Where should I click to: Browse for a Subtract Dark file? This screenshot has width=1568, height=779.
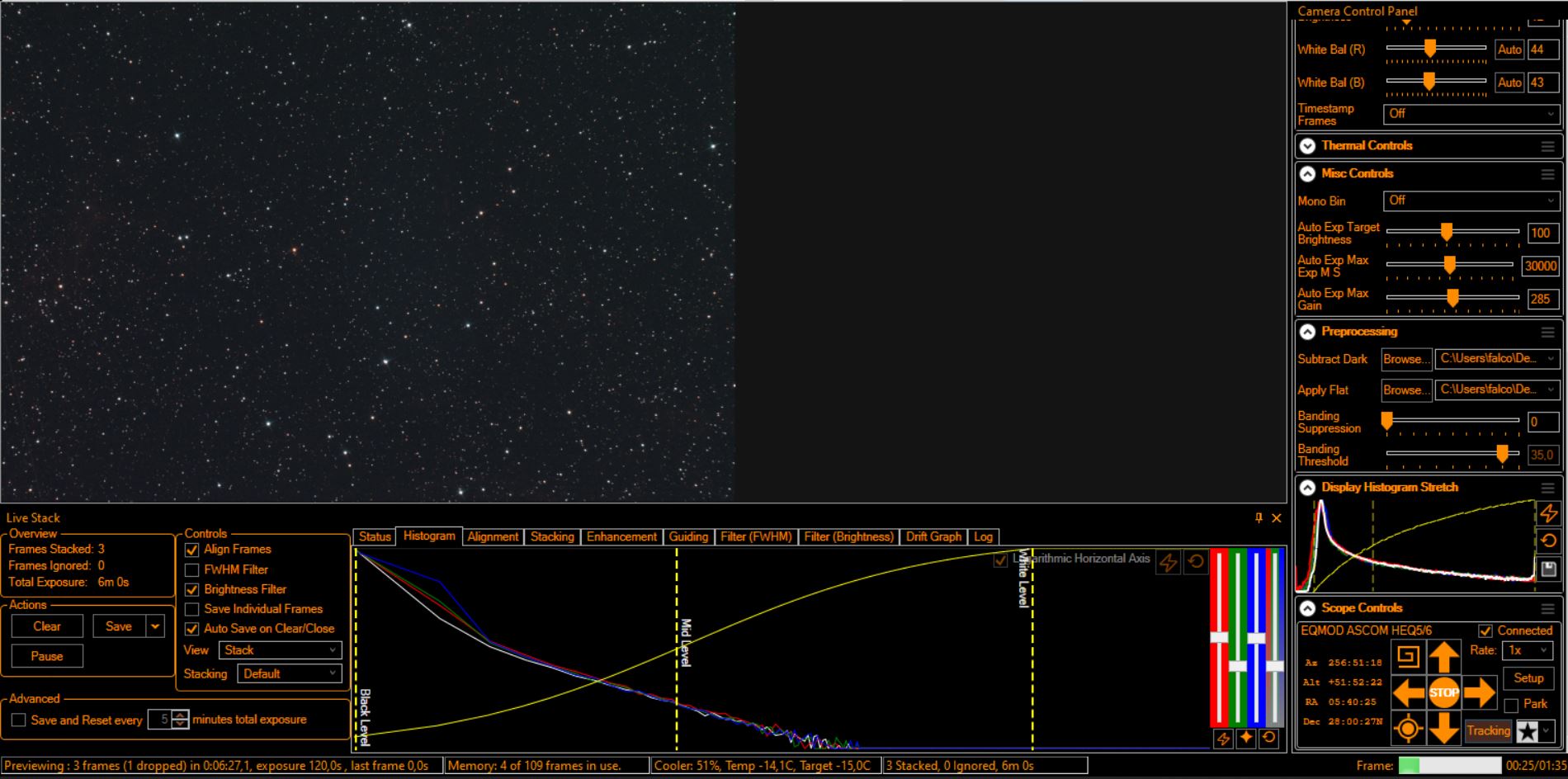[1406, 359]
